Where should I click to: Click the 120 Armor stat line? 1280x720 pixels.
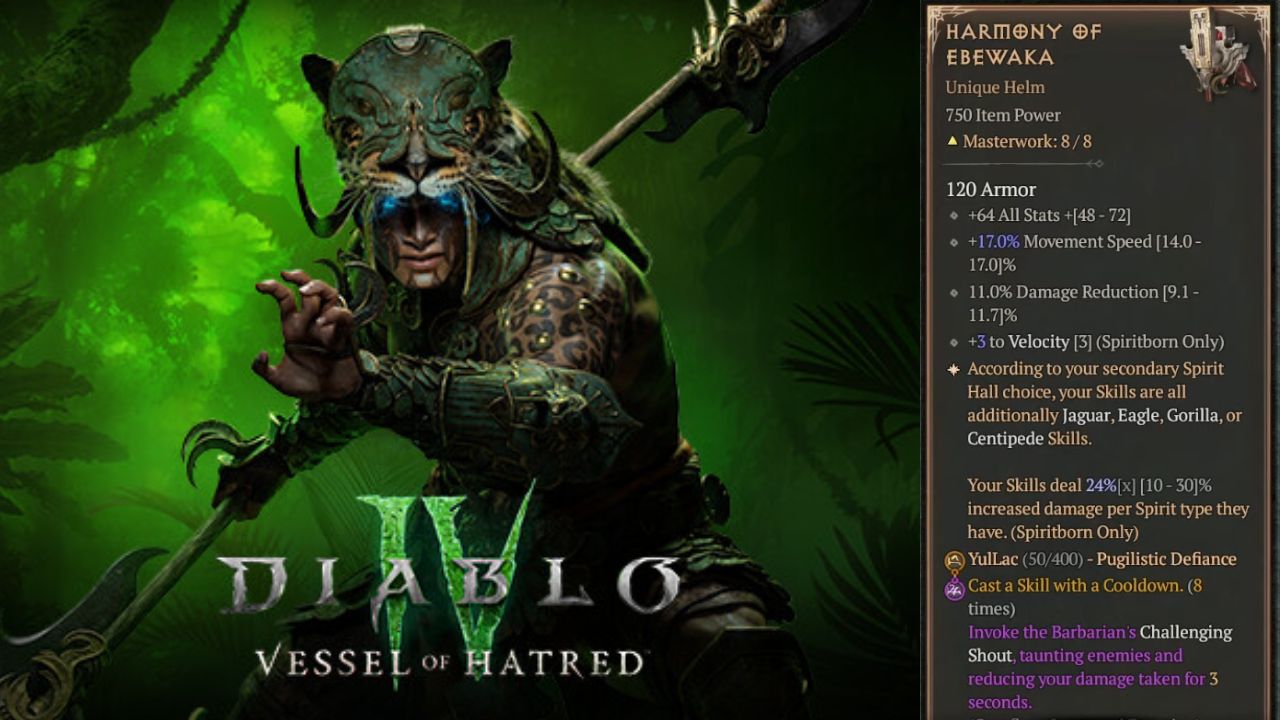click(991, 189)
